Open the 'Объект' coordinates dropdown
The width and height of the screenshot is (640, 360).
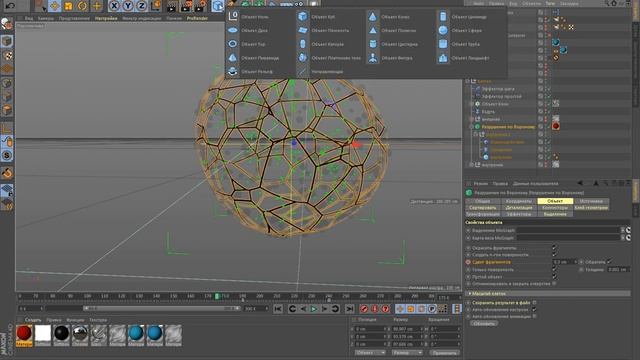(x=370, y=353)
